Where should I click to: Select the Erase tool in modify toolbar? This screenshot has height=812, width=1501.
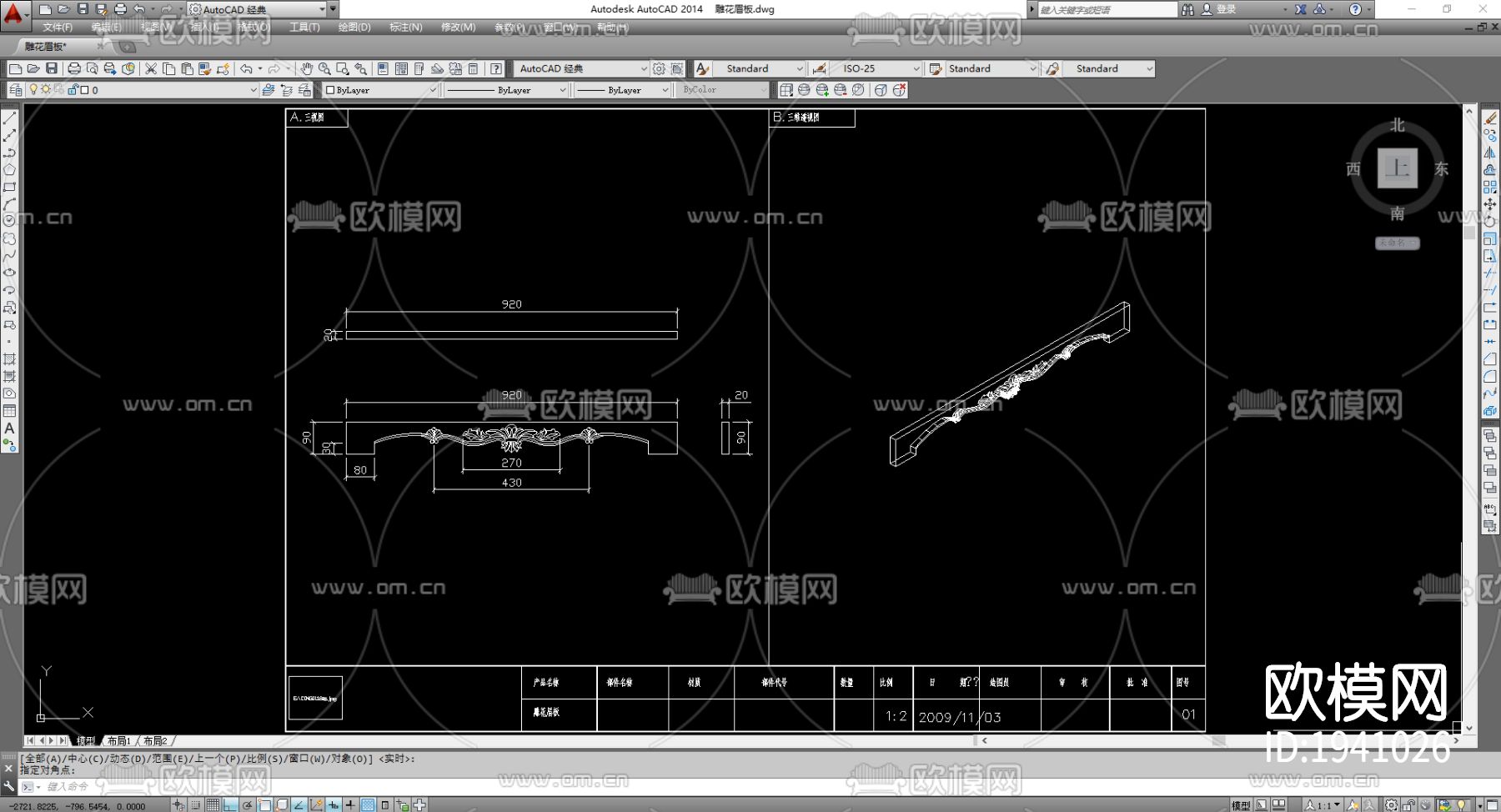(1490, 118)
